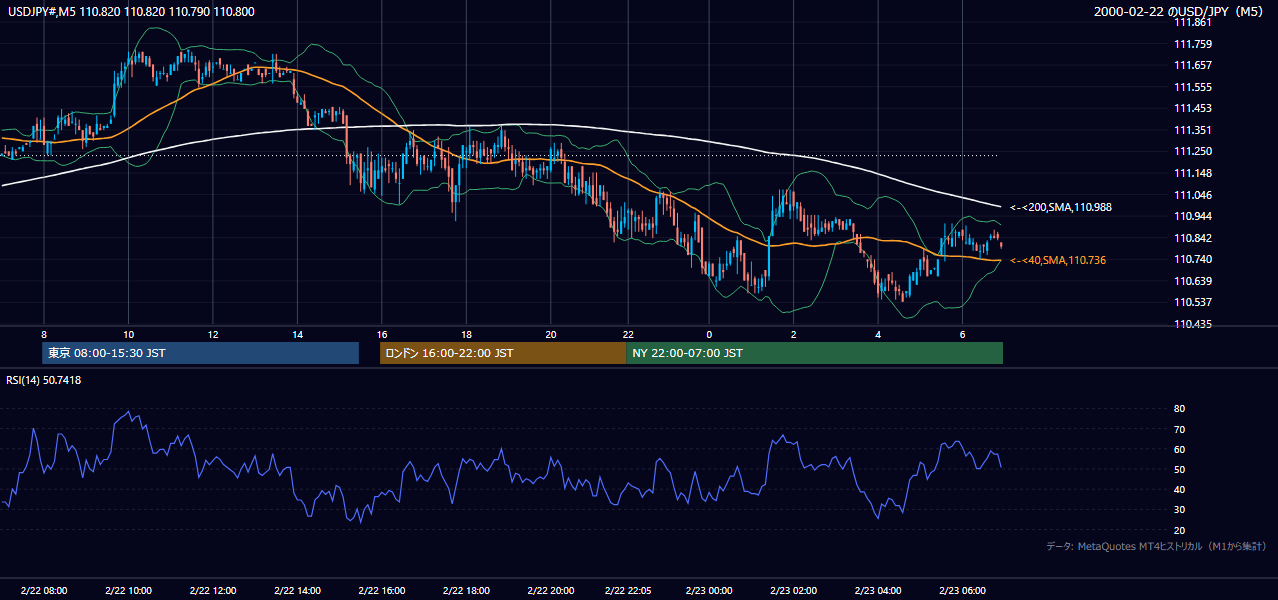Click the hour 22 tick above session bars
Screen dimensions: 1278x600
tap(628, 334)
